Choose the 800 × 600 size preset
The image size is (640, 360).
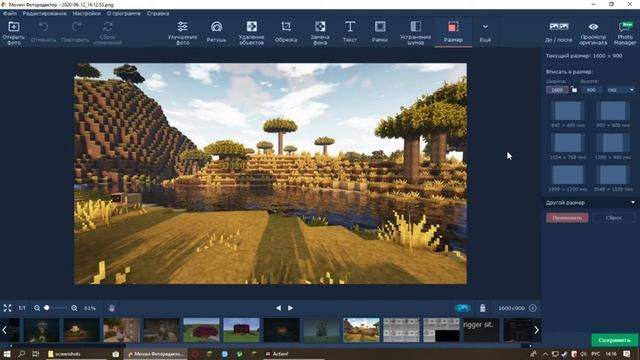[x=613, y=115]
